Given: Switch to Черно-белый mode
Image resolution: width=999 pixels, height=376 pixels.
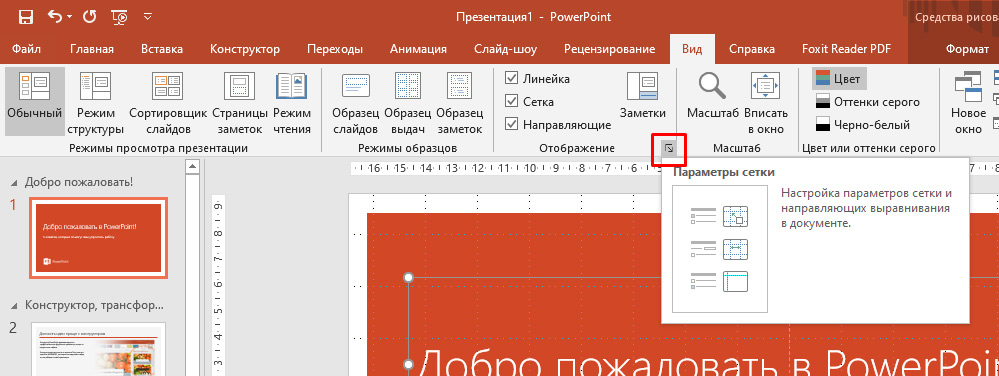Looking at the screenshot, I should (x=863, y=125).
